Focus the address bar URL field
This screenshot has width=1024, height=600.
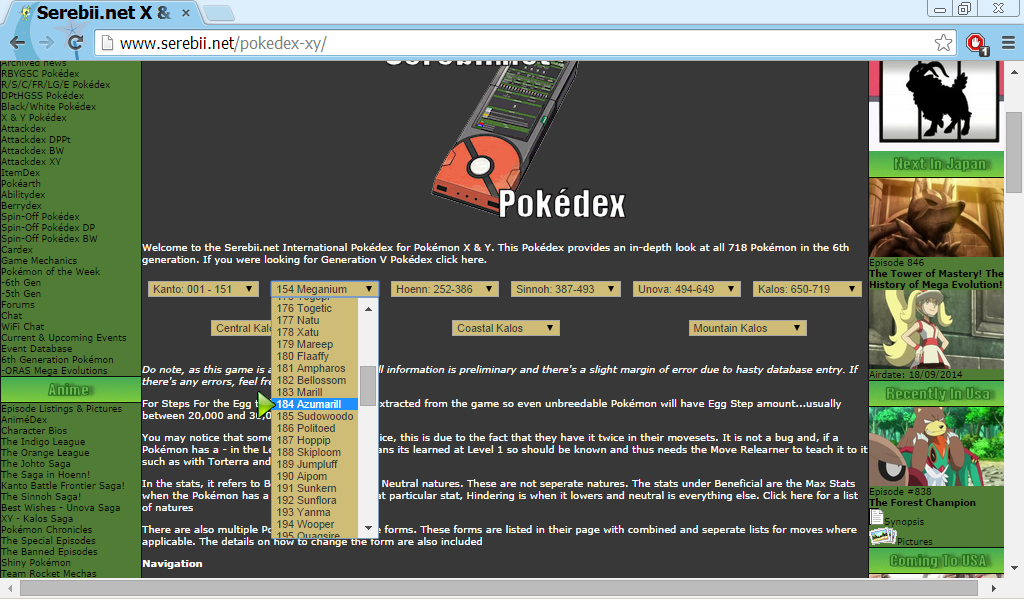pyautogui.click(x=526, y=43)
